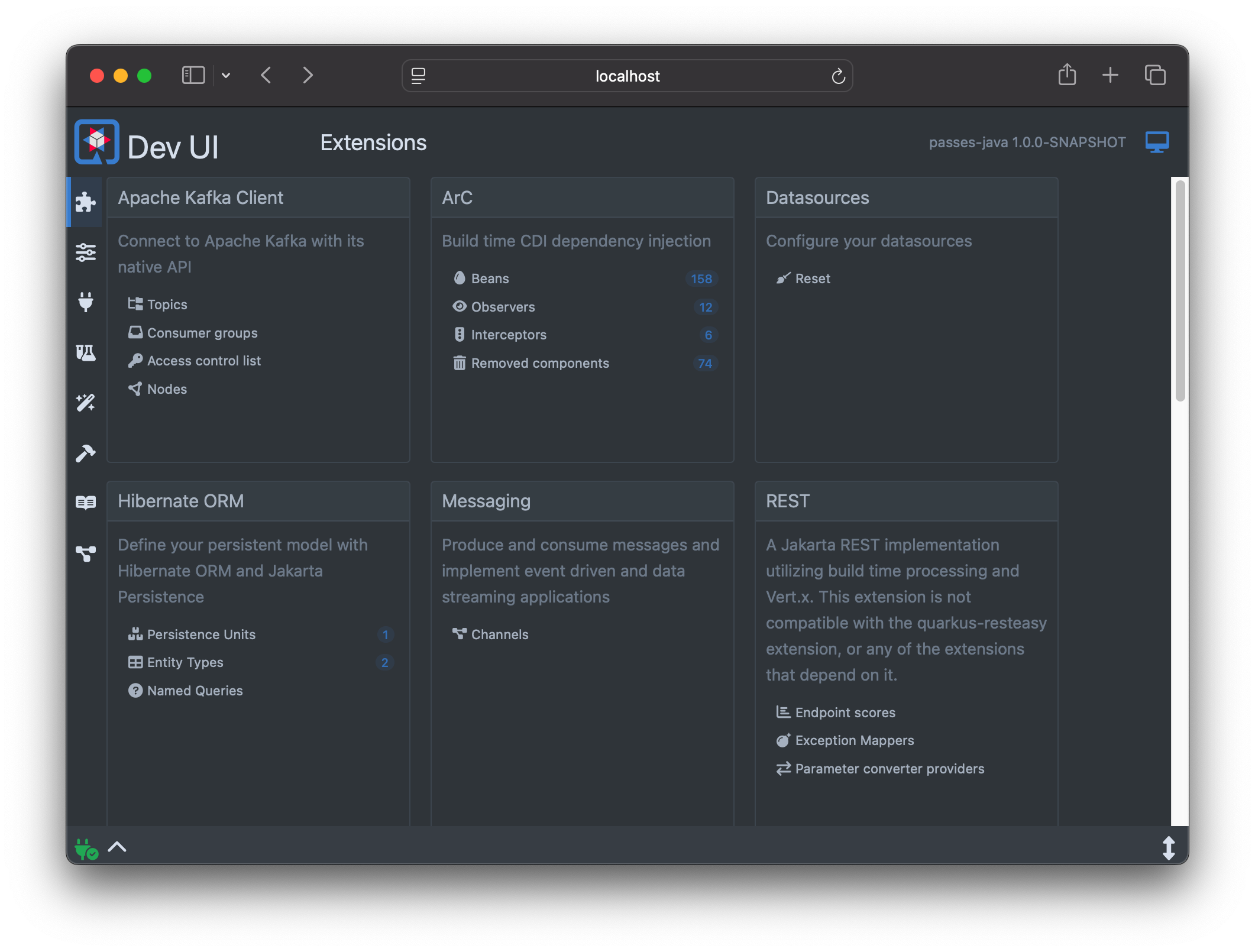The height and width of the screenshot is (952, 1255).
Task: Click Reset under Datasources
Action: click(812, 279)
